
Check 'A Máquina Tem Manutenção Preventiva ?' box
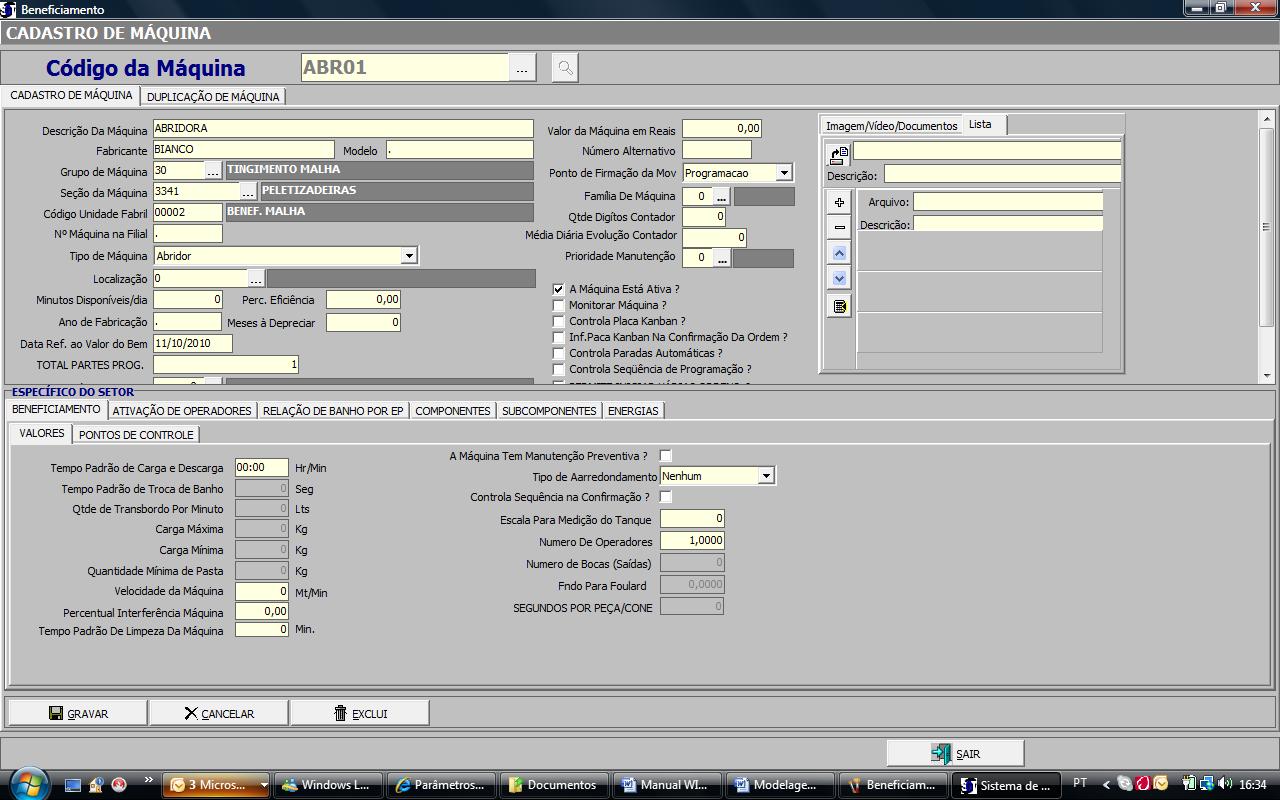click(x=666, y=456)
